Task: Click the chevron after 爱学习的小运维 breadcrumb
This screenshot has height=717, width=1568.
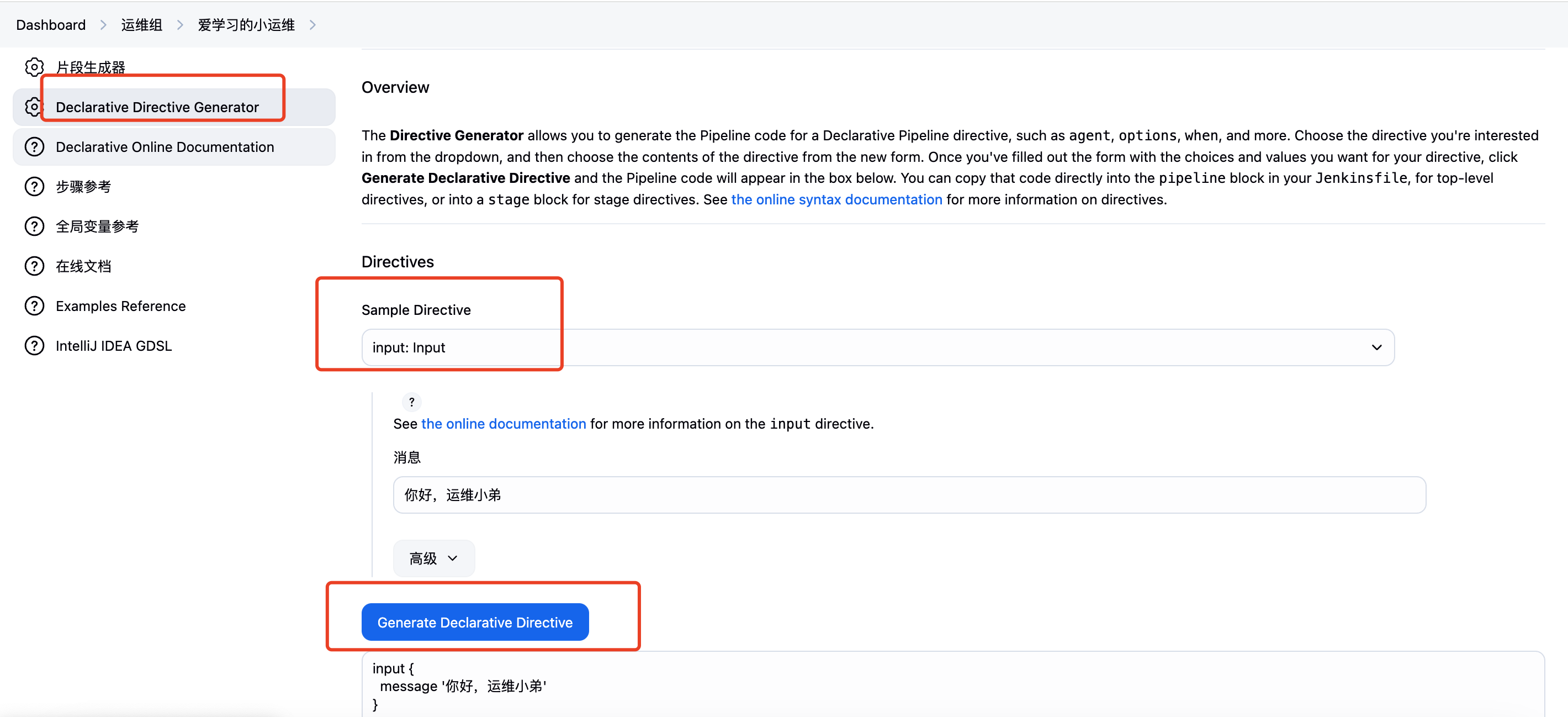Action: 313,25
